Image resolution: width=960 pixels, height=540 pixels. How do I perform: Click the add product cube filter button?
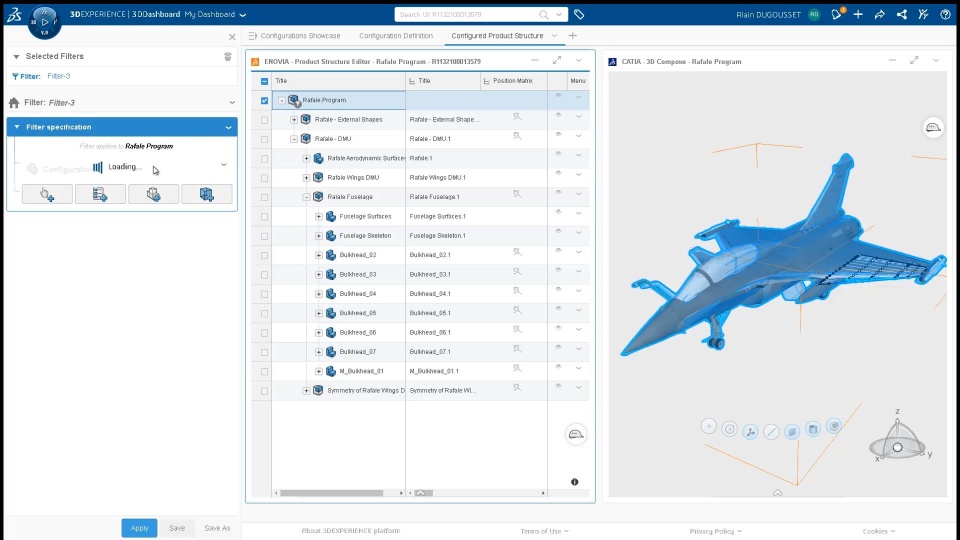207,194
